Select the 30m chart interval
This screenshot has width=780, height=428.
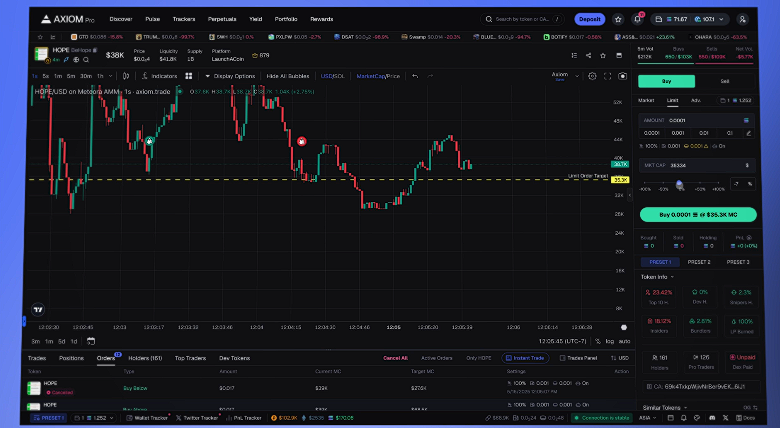(86, 76)
